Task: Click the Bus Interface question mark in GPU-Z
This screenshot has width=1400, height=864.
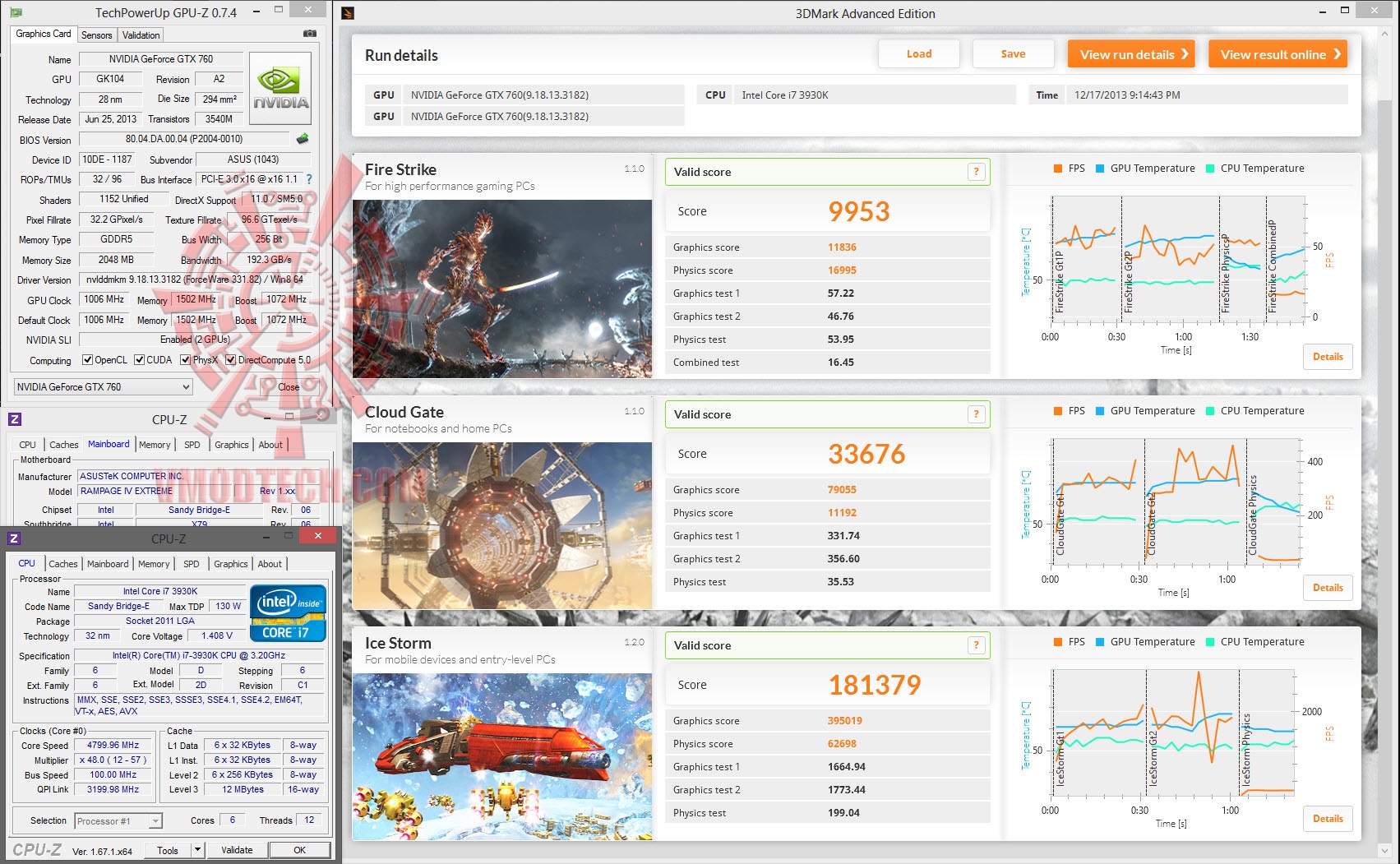Action: point(309,179)
